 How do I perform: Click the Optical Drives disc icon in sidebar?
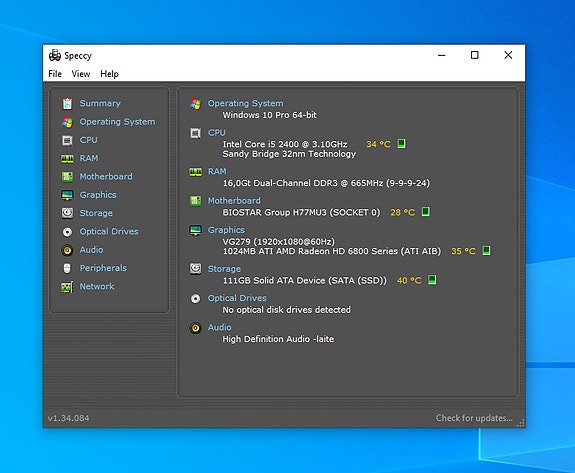(67, 232)
